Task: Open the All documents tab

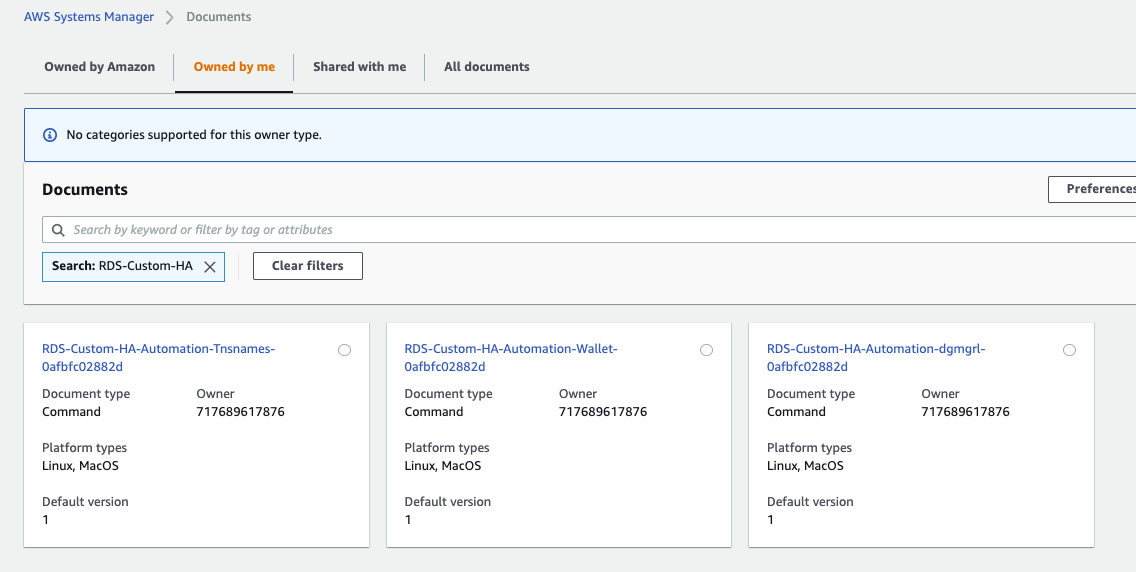Action: tap(487, 67)
